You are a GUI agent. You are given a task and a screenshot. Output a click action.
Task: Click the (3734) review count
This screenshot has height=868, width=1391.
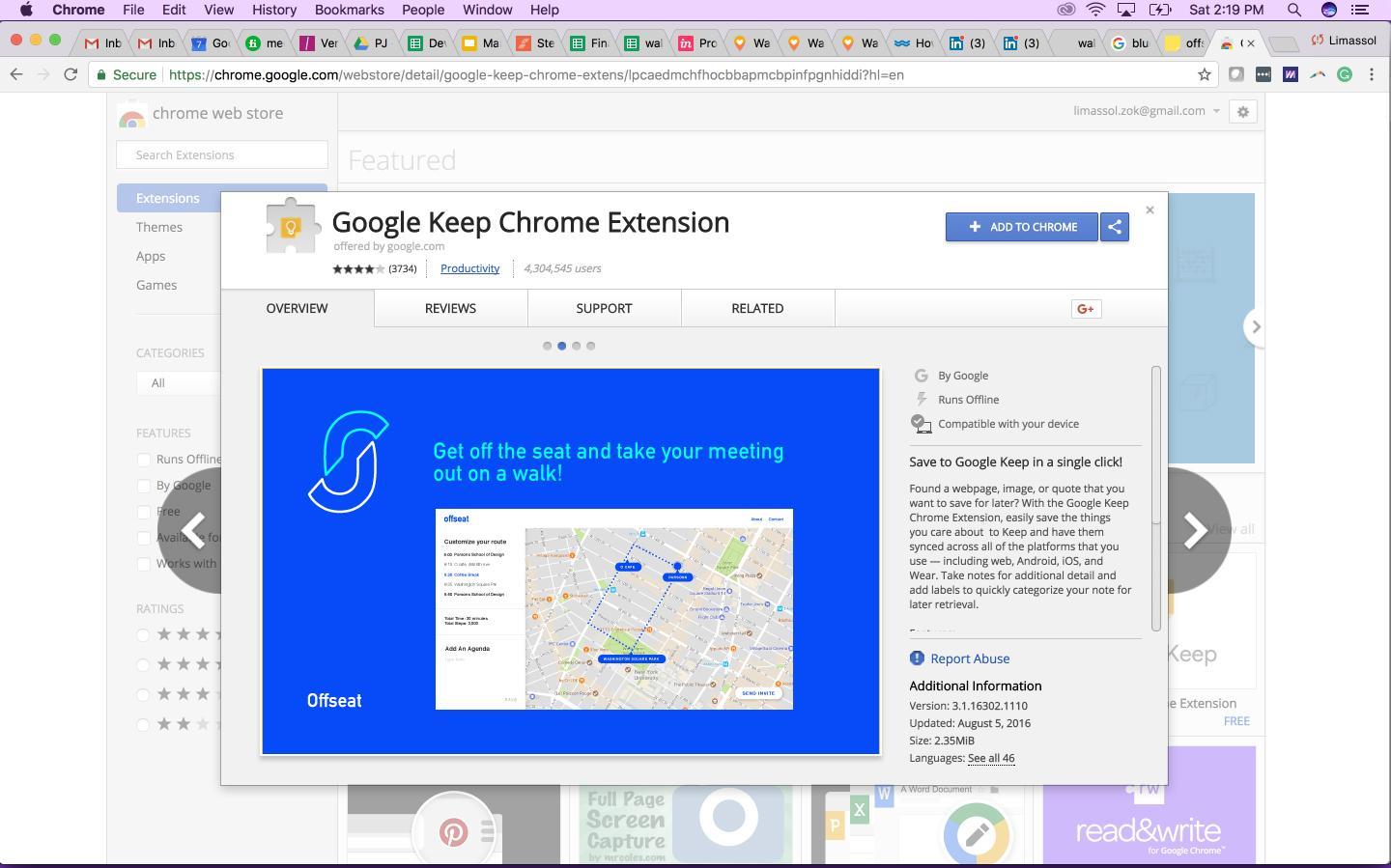point(403,269)
